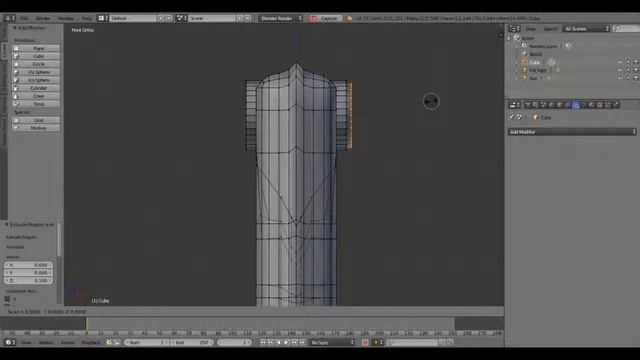The image size is (640, 360).
Task: Click the Vector Z value field
Action: tap(29, 280)
